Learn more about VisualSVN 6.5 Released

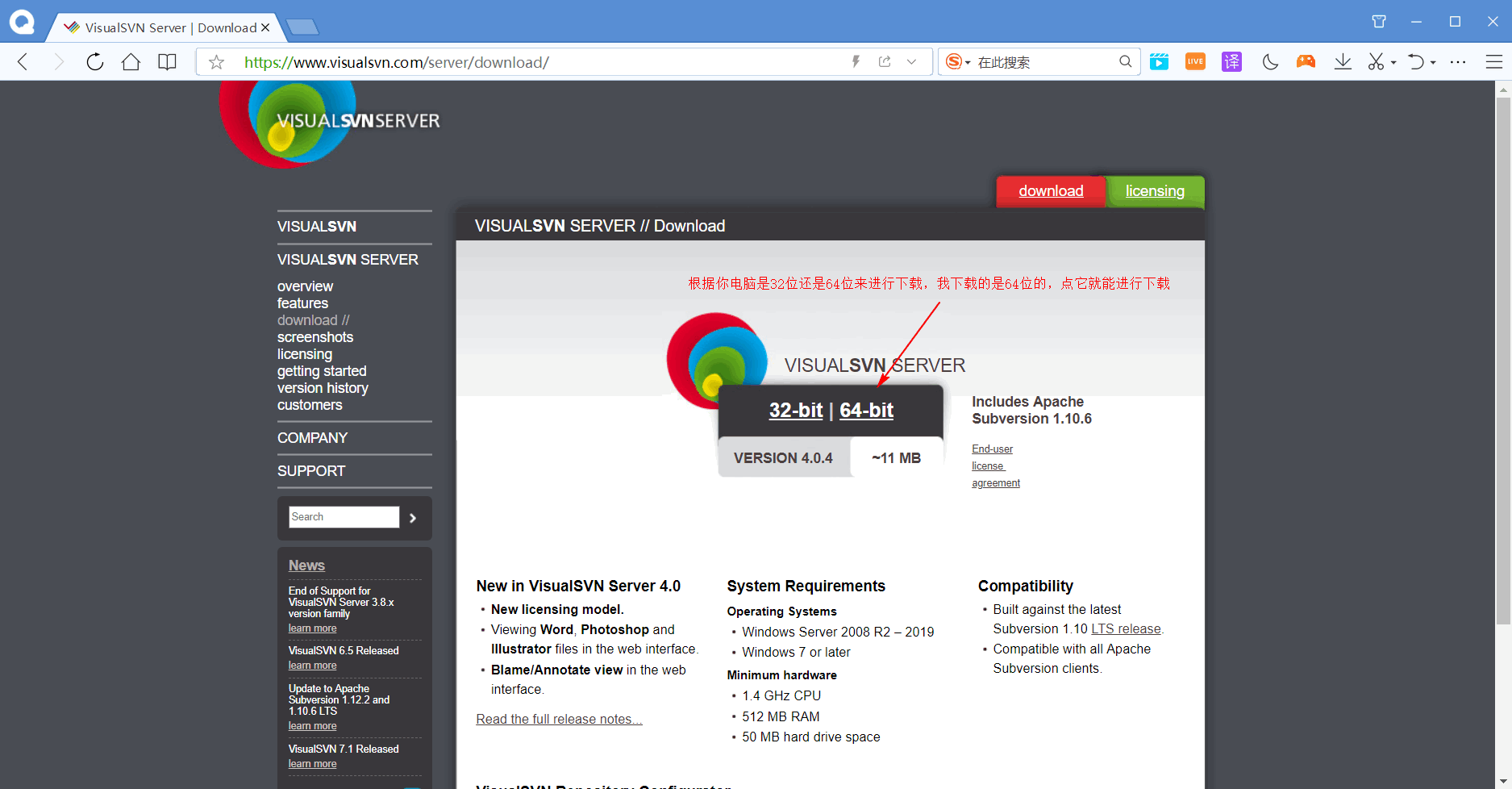313,666
